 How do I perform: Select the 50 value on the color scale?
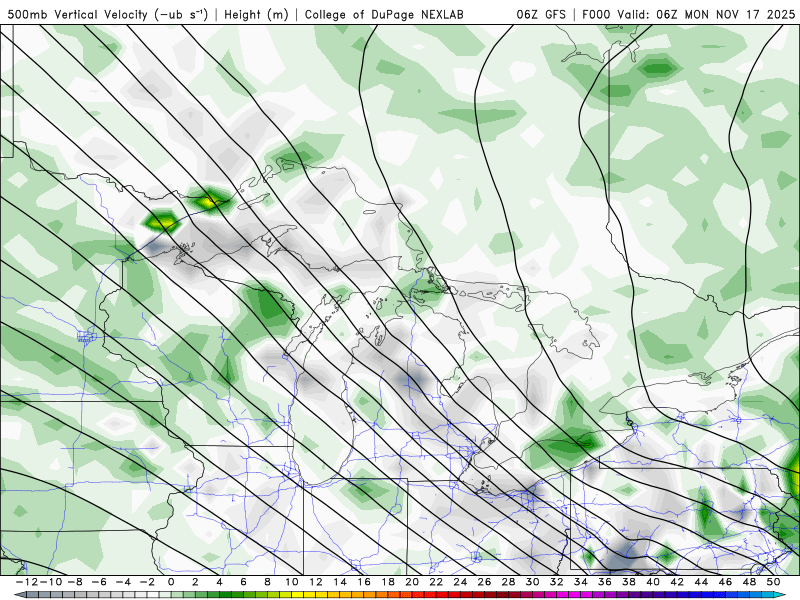773,582
